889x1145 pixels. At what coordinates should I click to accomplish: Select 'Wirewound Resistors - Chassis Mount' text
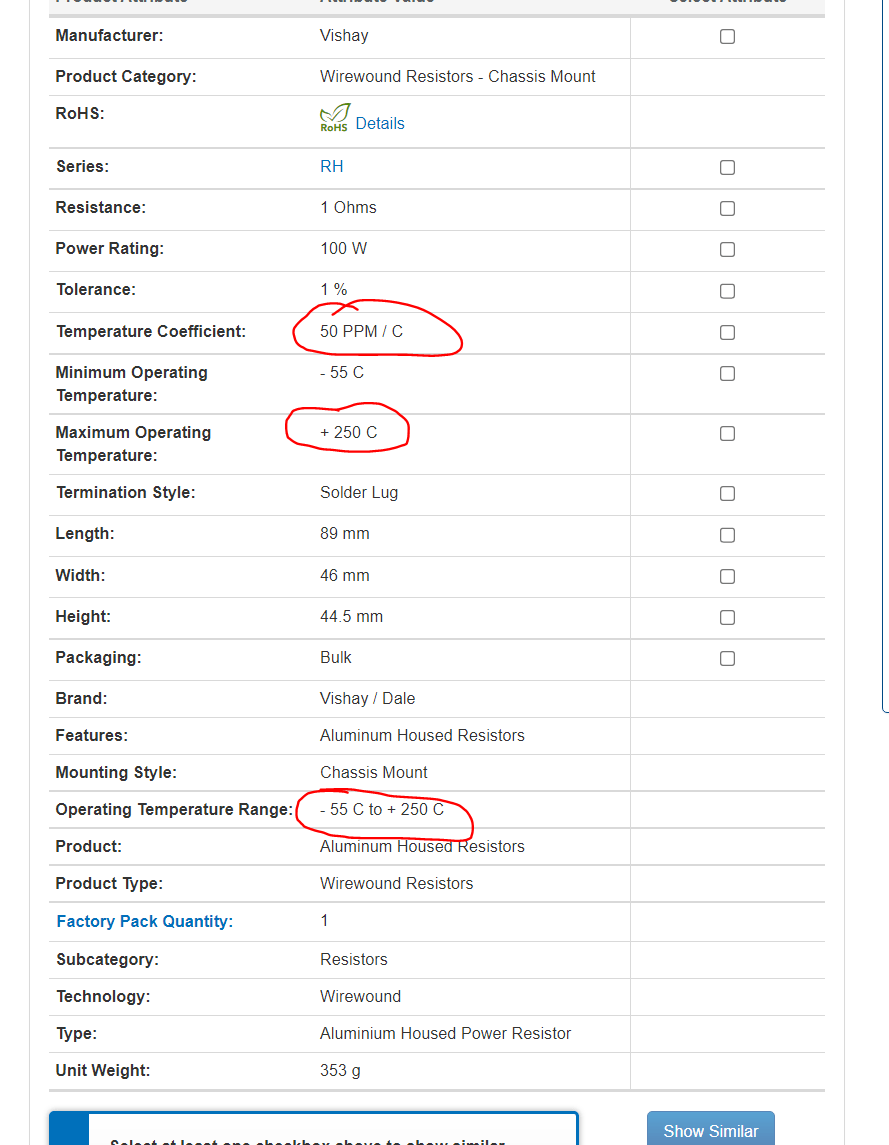[x=457, y=77]
